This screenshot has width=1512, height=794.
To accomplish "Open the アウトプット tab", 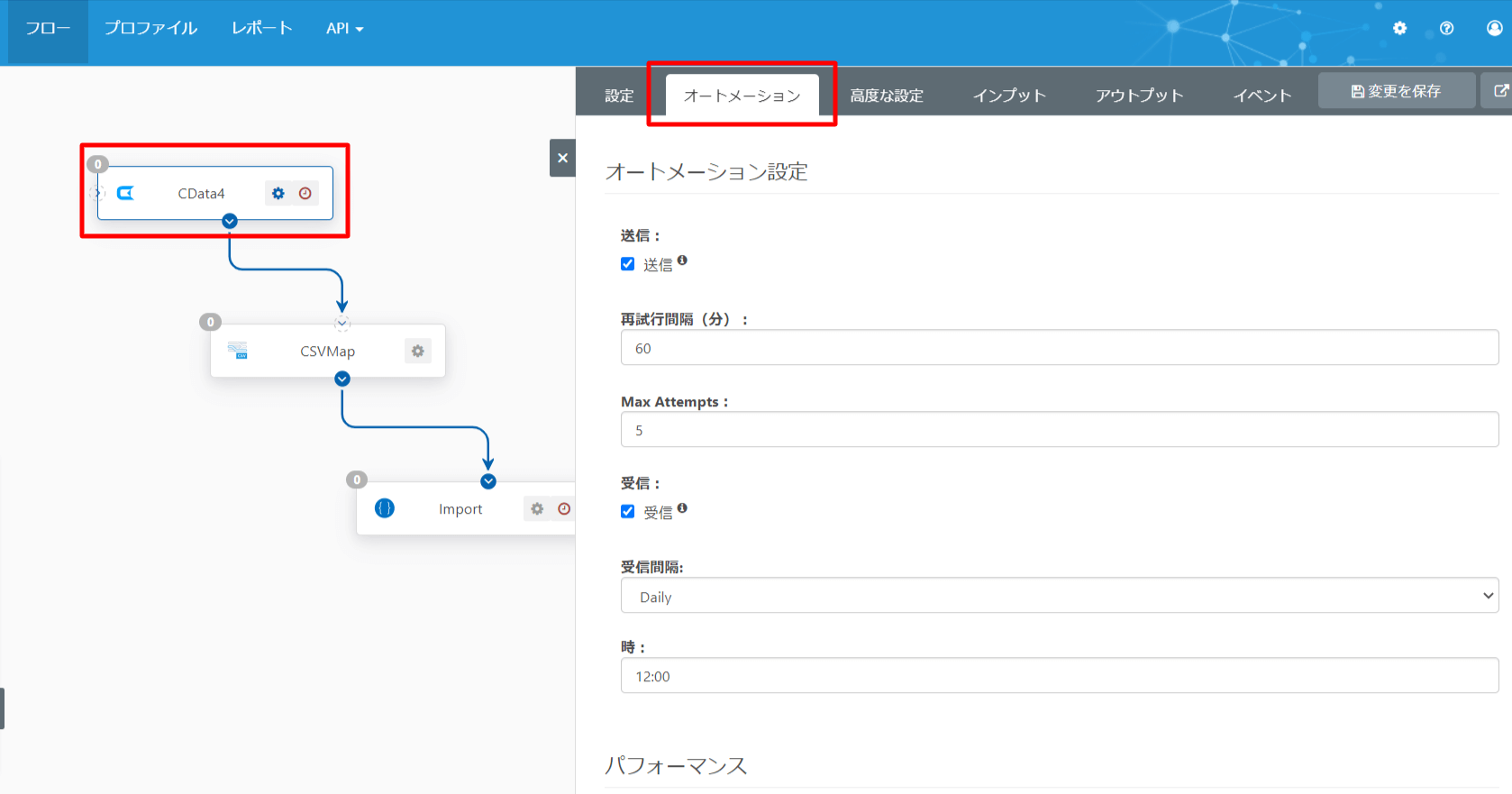I will [1139, 96].
